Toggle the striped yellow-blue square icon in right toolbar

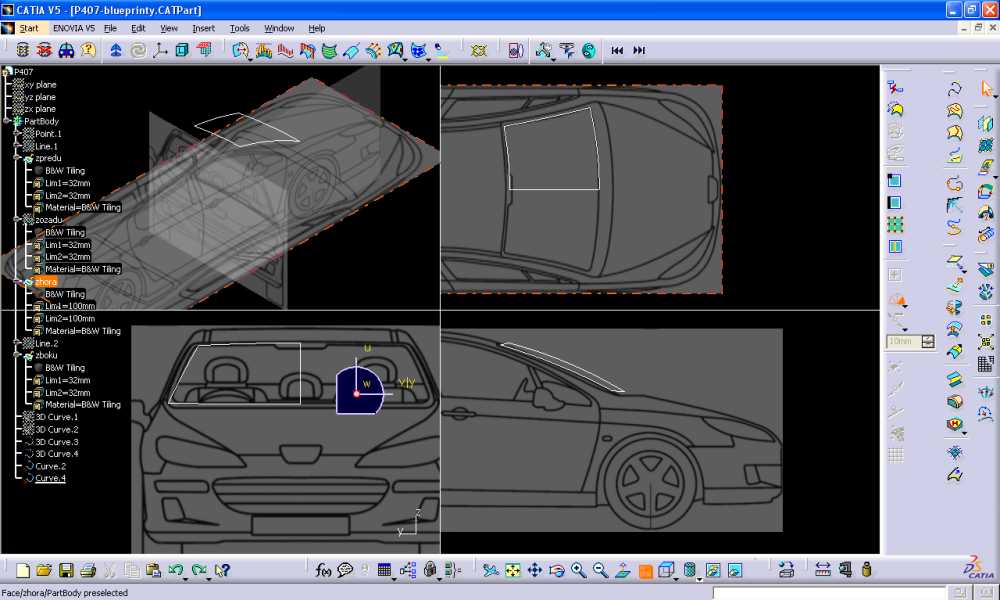click(895, 246)
